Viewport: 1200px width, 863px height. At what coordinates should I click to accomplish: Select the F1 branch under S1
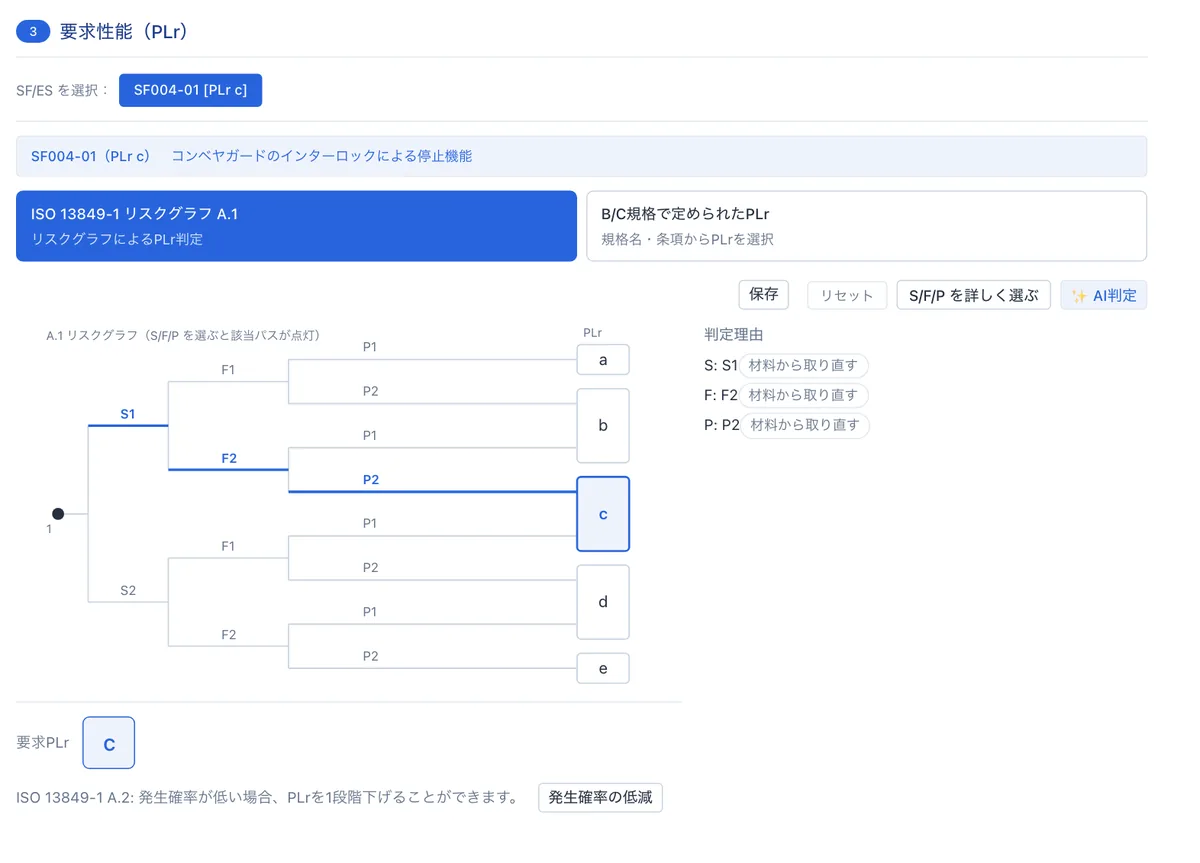[x=228, y=370]
